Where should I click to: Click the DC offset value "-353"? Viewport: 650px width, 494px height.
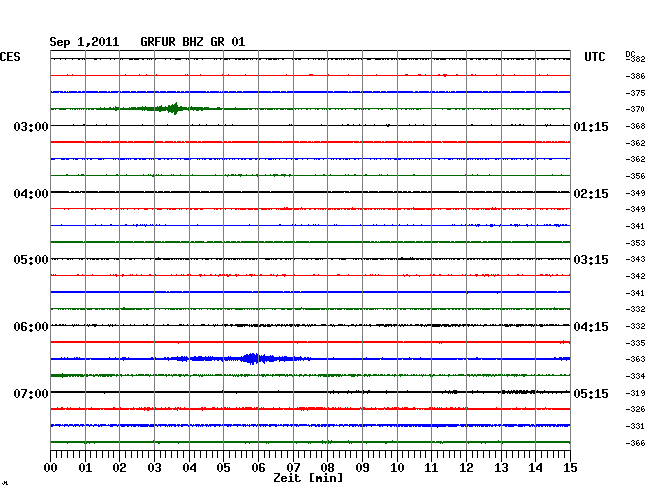point(635,243)
